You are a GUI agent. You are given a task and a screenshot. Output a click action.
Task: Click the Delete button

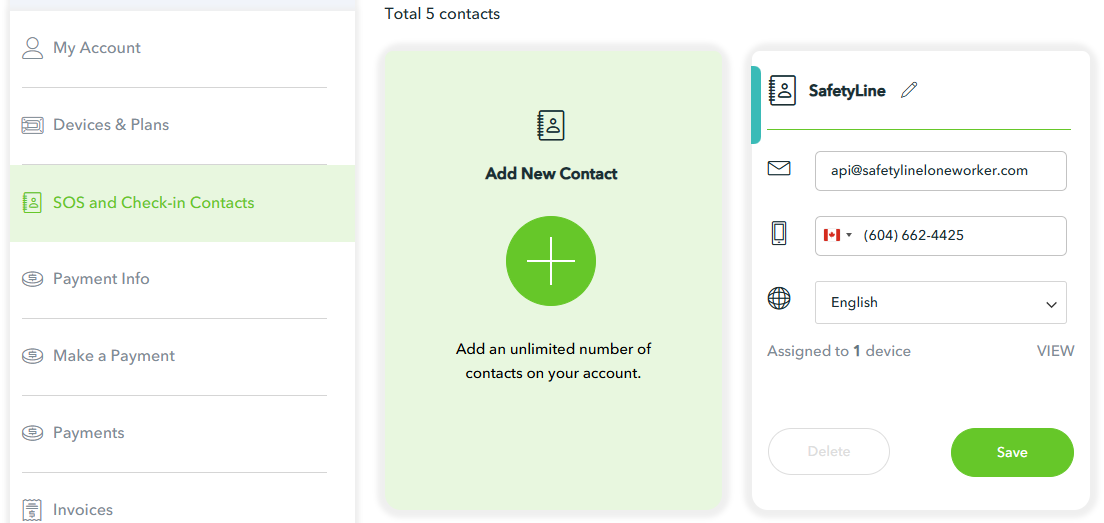coord(828,451)
